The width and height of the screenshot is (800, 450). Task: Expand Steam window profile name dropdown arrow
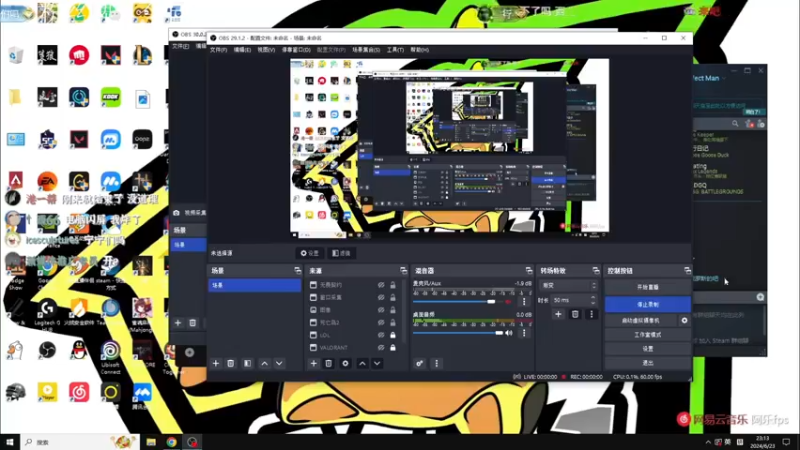pyautogui.click(x=724, y=78)
